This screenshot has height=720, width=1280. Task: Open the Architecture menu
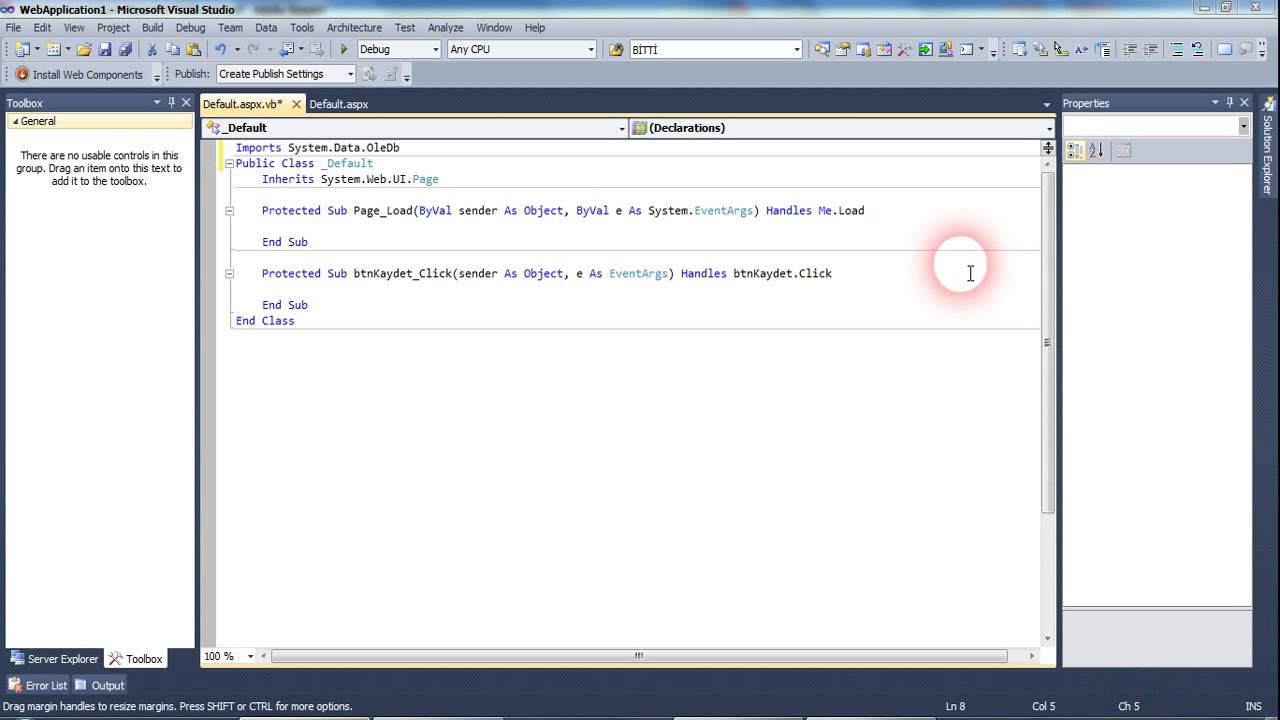coord(354,28)
